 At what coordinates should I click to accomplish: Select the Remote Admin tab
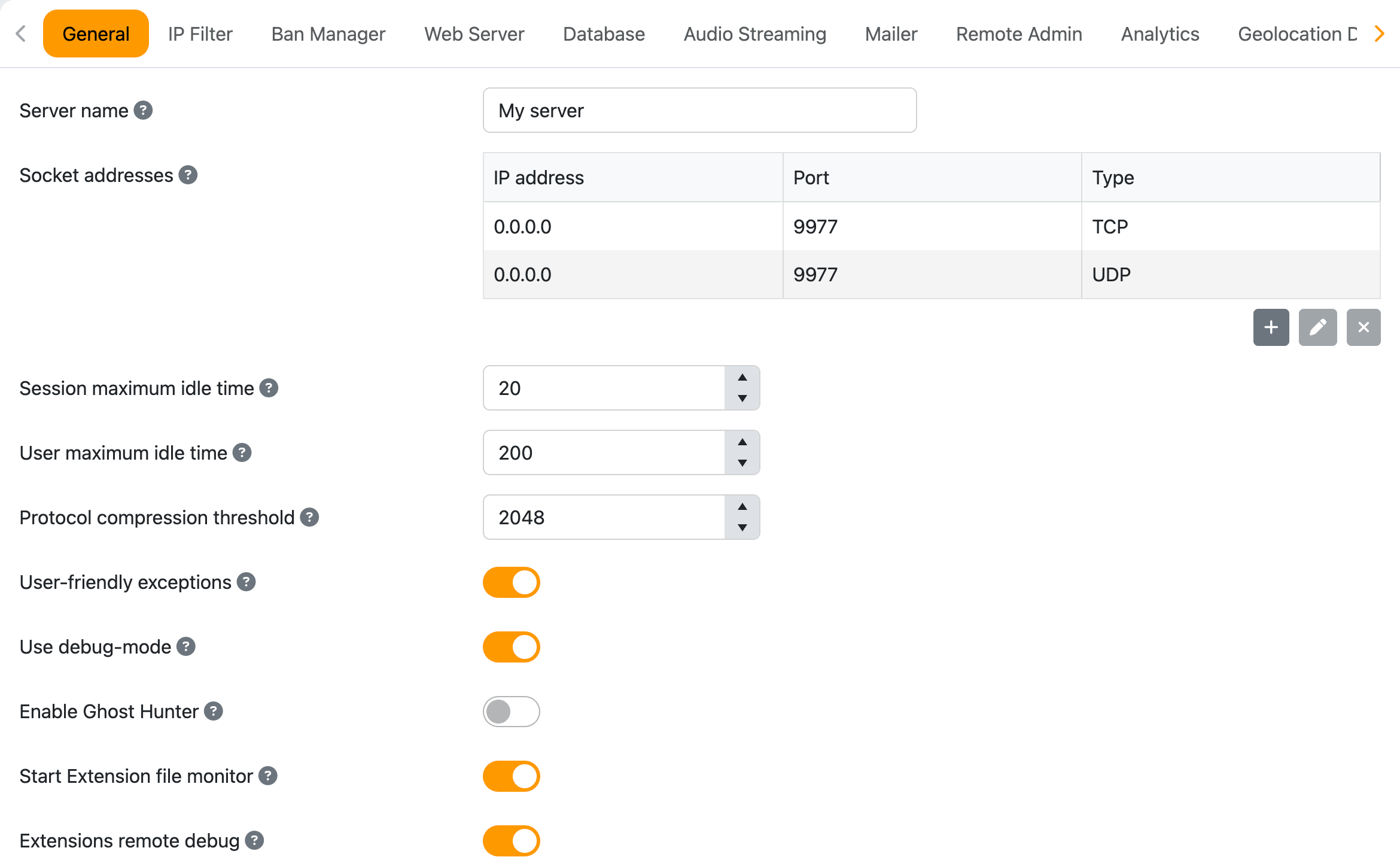pyautogui.click(x=1019, y=34)
